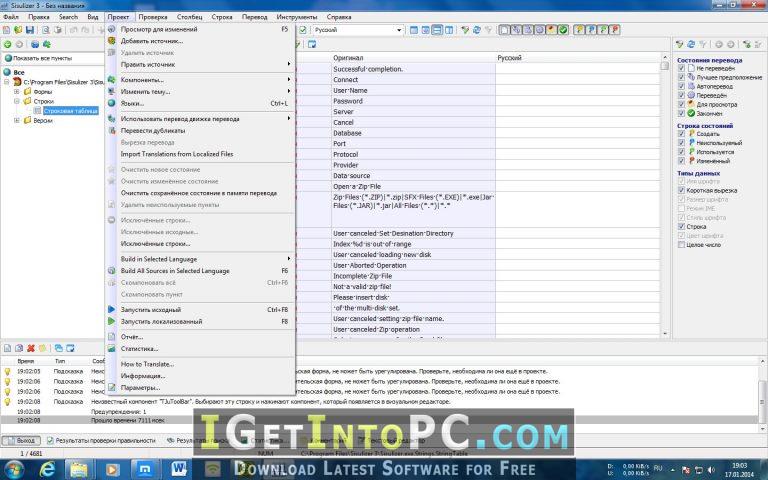
Task: Click the refresh filter icon in right panel toolbar
Action: point(691,45)
